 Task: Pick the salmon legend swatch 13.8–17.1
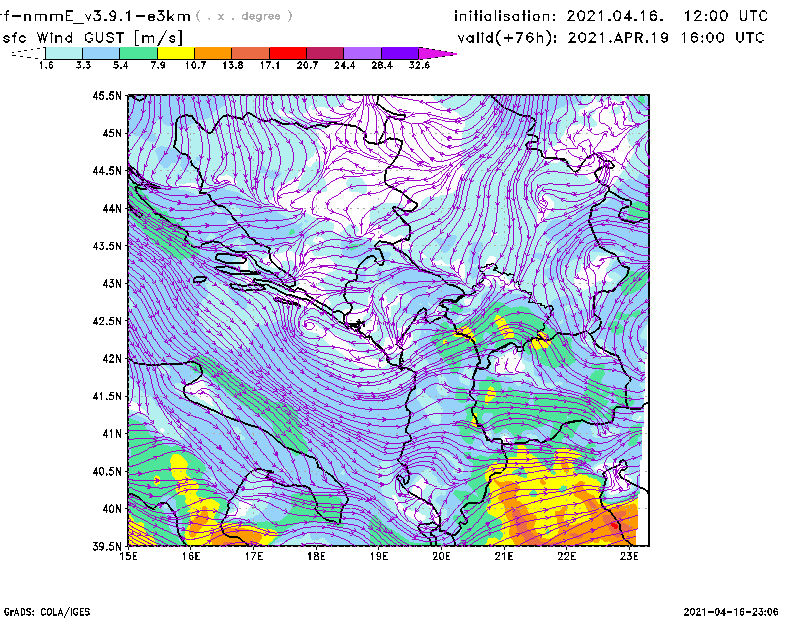click(x=251, y=53)
